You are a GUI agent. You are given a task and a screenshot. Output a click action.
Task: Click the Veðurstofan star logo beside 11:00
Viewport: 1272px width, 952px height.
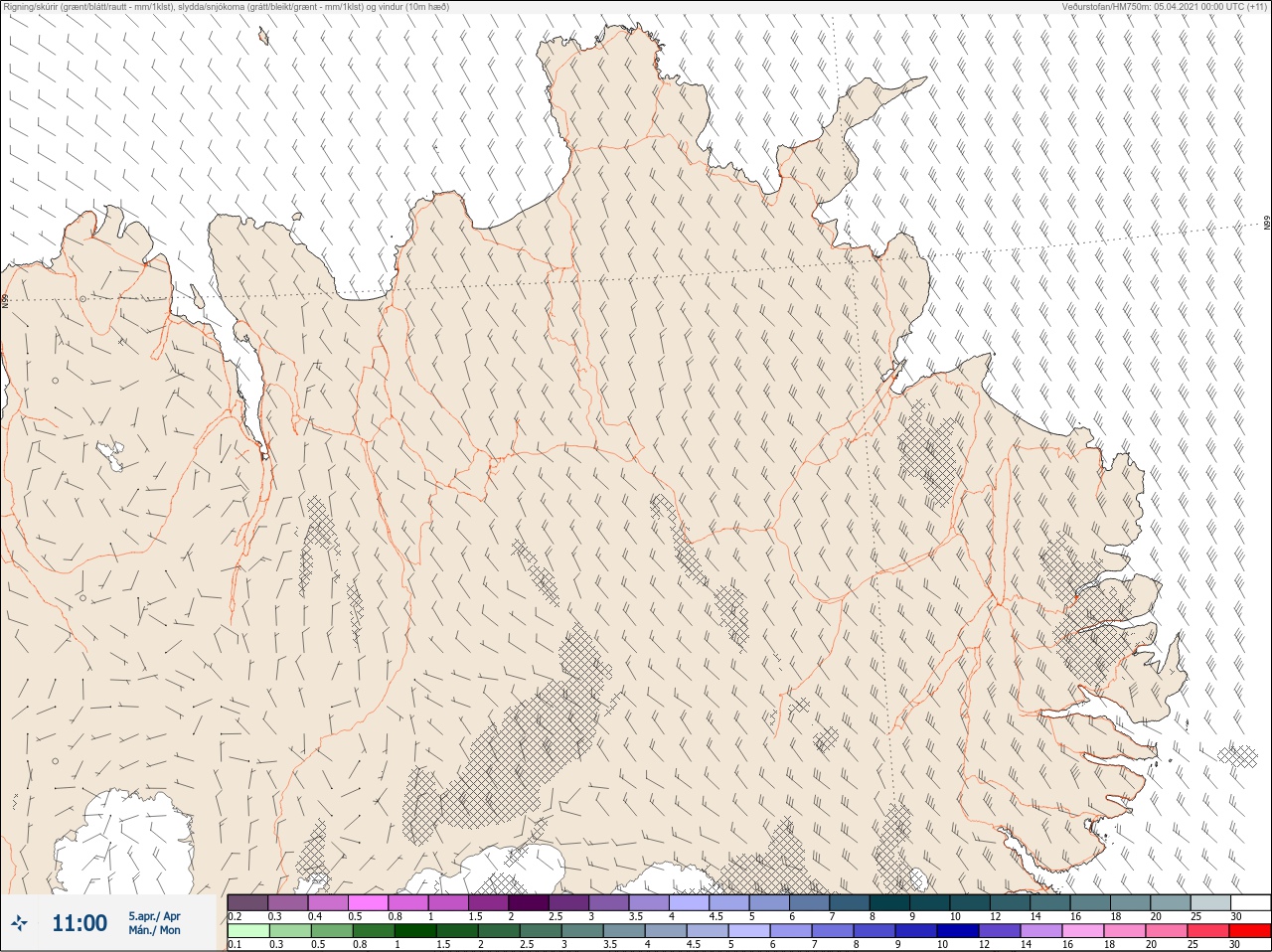[20, 923]
